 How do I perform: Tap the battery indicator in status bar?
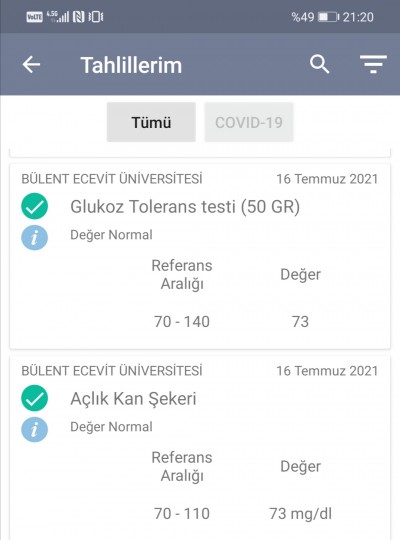point(328,17)
